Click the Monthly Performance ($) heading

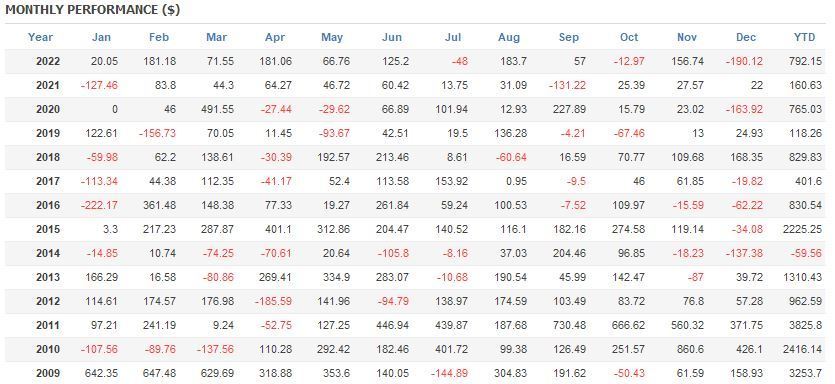[x=93, y=10]
